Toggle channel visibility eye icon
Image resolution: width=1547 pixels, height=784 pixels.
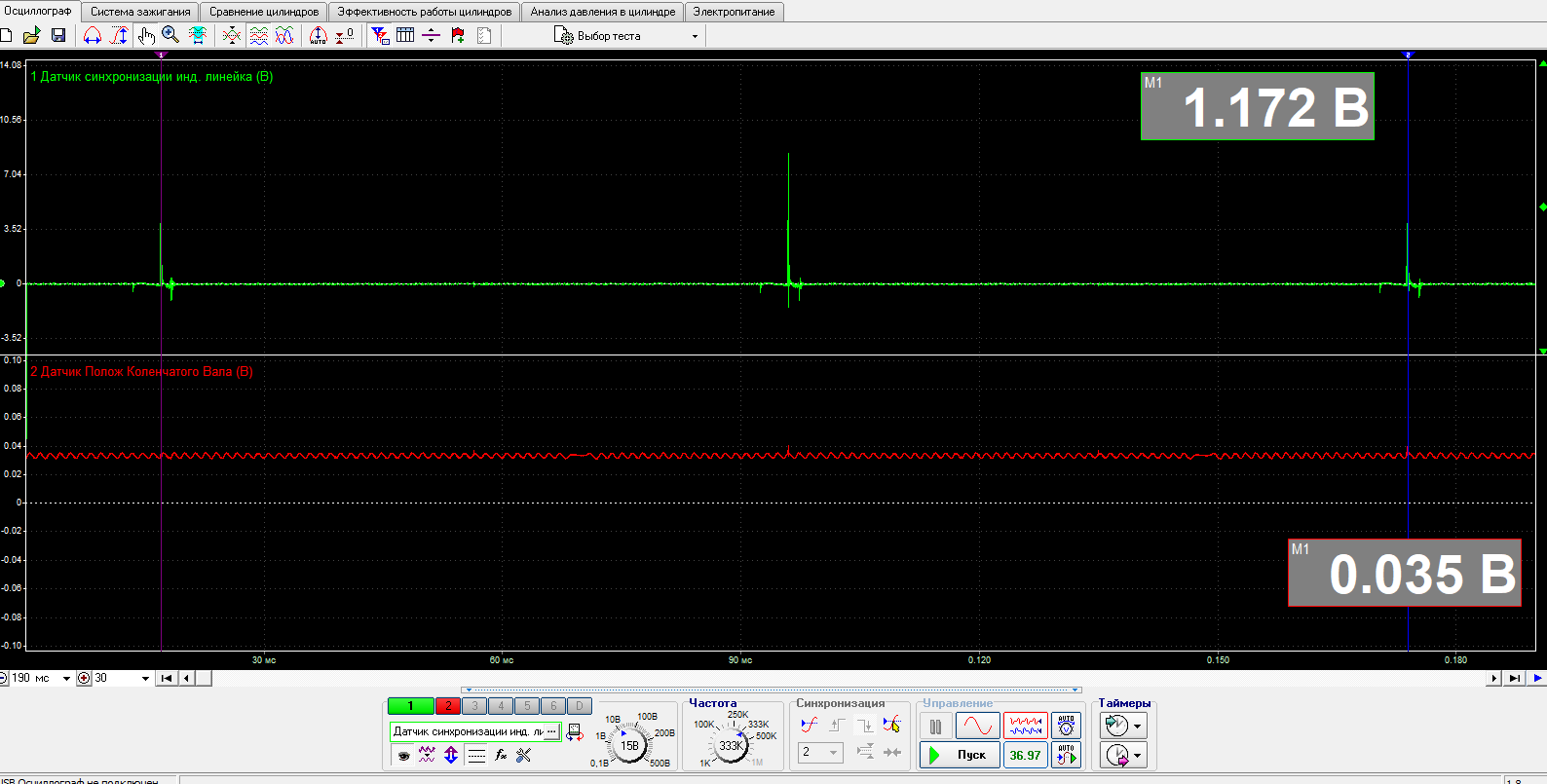tap(403, 755)
